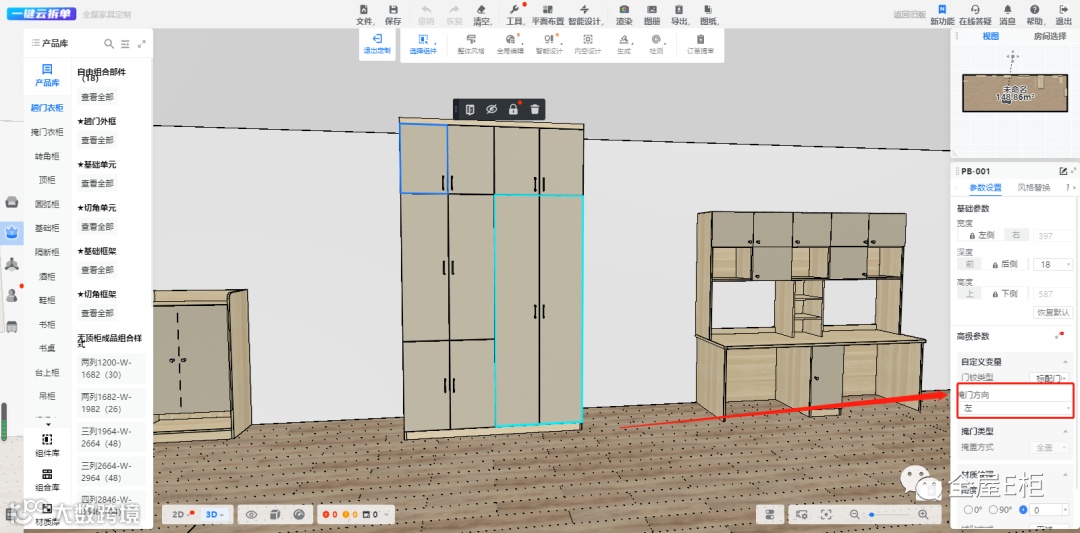Screen dimensions: 1080x533
Task: View all under ★趟门外框
Action: tap(97, 140)
